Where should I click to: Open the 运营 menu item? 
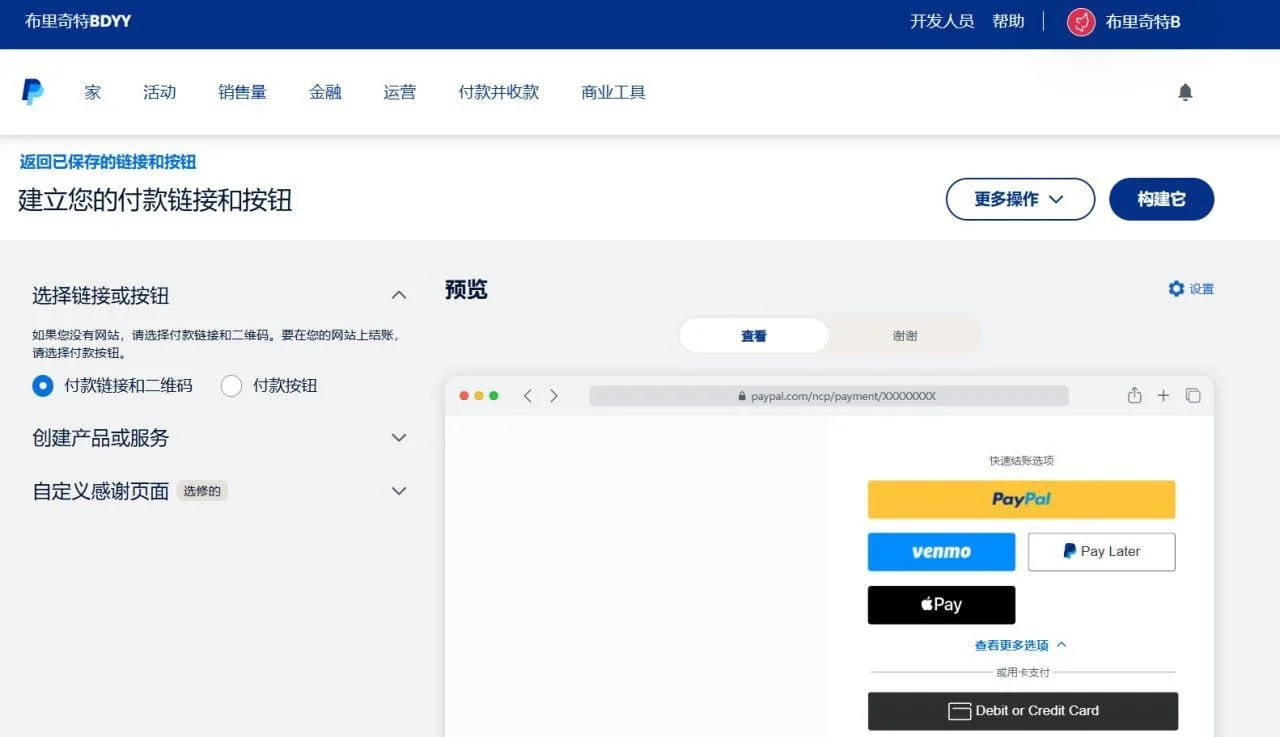pos(400,92)
